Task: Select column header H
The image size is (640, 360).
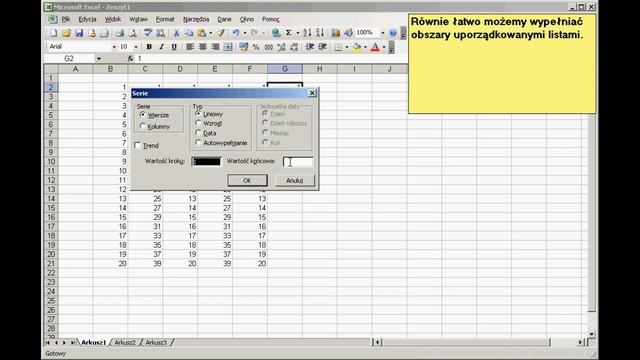Action: [x=320, y=69]
